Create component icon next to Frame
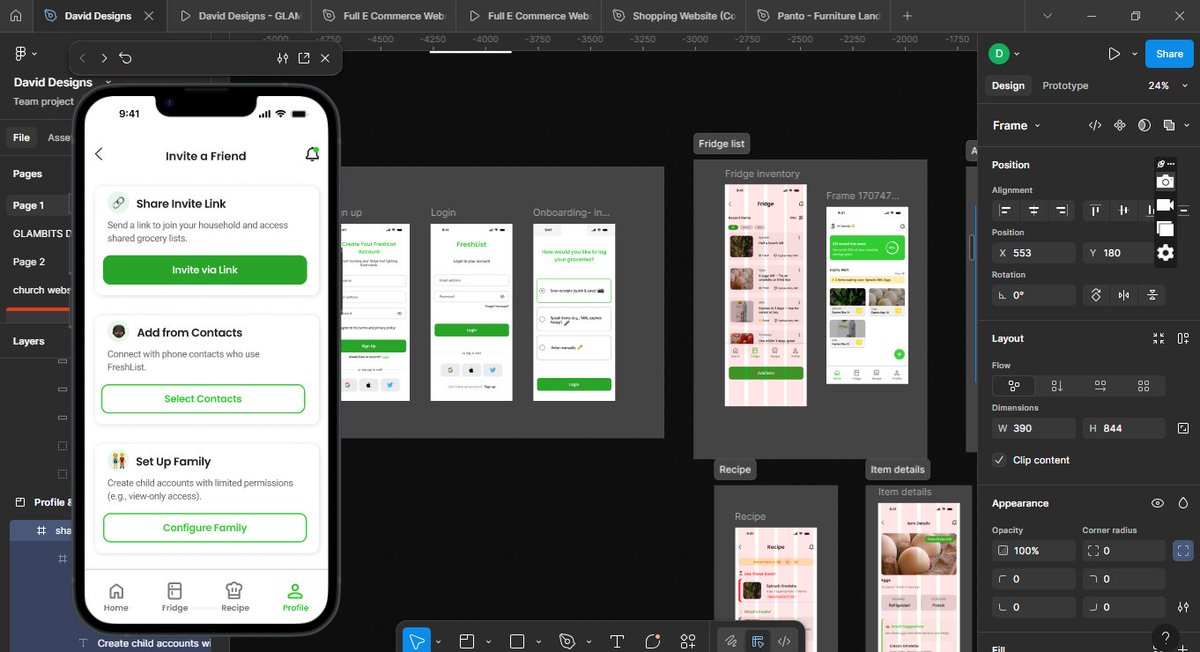The width and height of the screenshot is (1200, 652). [1119, 125]
